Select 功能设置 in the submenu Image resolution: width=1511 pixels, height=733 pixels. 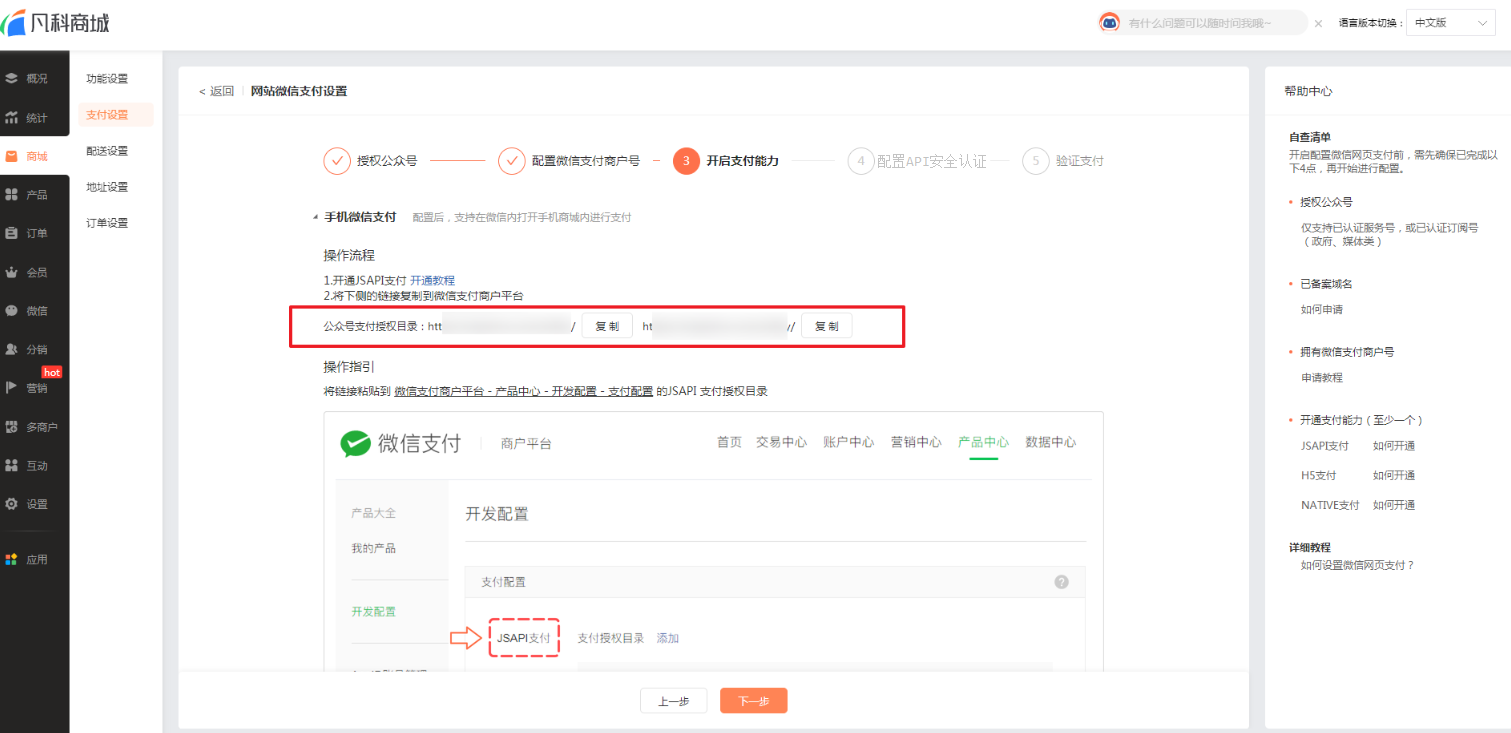click(x=107, y=78)
